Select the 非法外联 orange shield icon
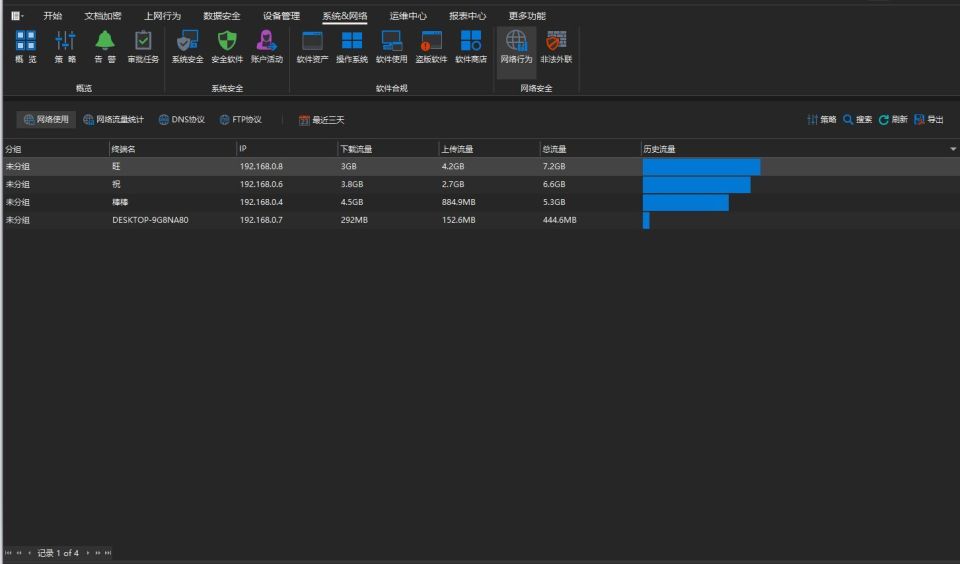 [556, 47]
